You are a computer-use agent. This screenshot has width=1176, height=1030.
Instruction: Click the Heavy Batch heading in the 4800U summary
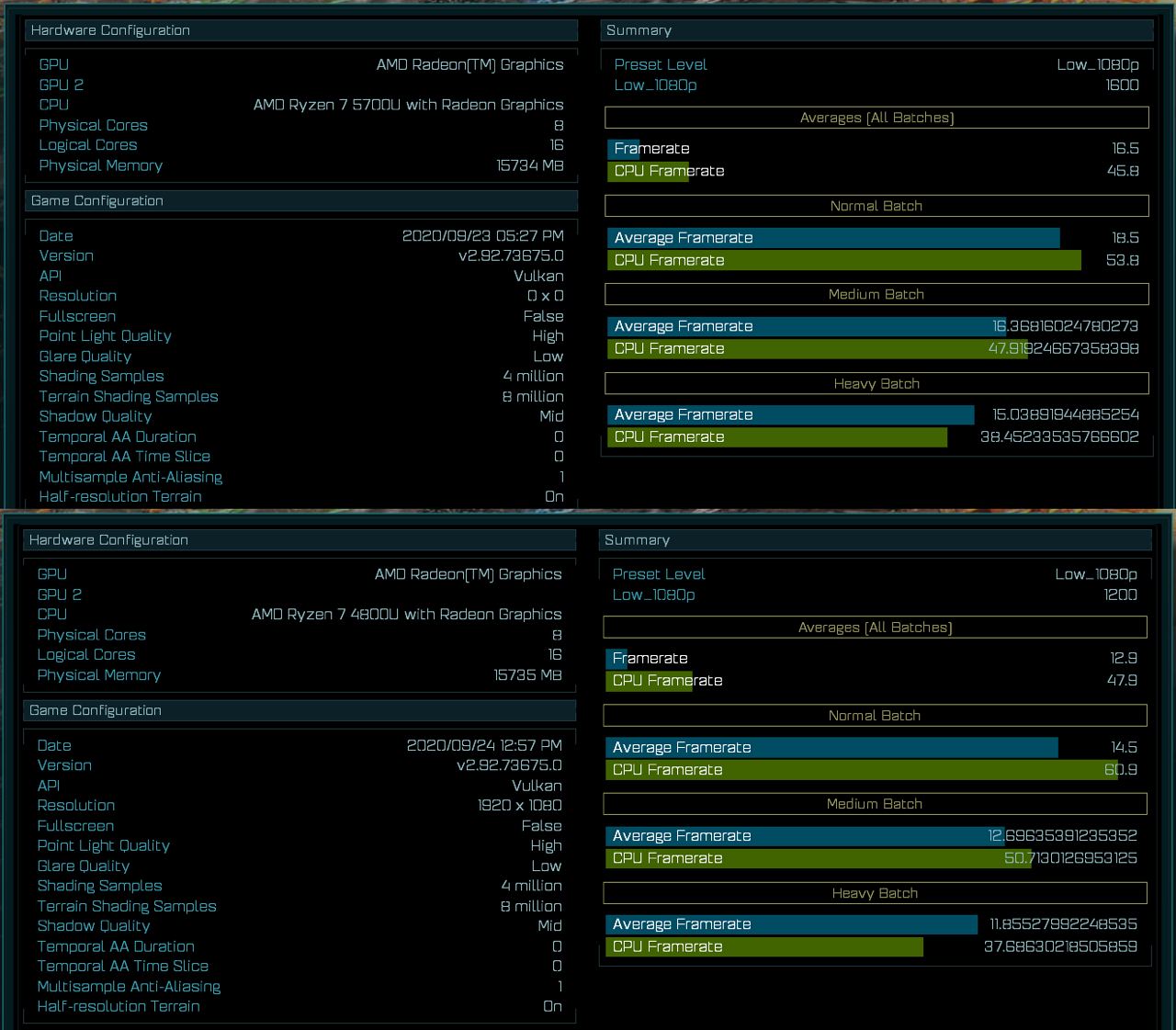[x=875, y=893]
